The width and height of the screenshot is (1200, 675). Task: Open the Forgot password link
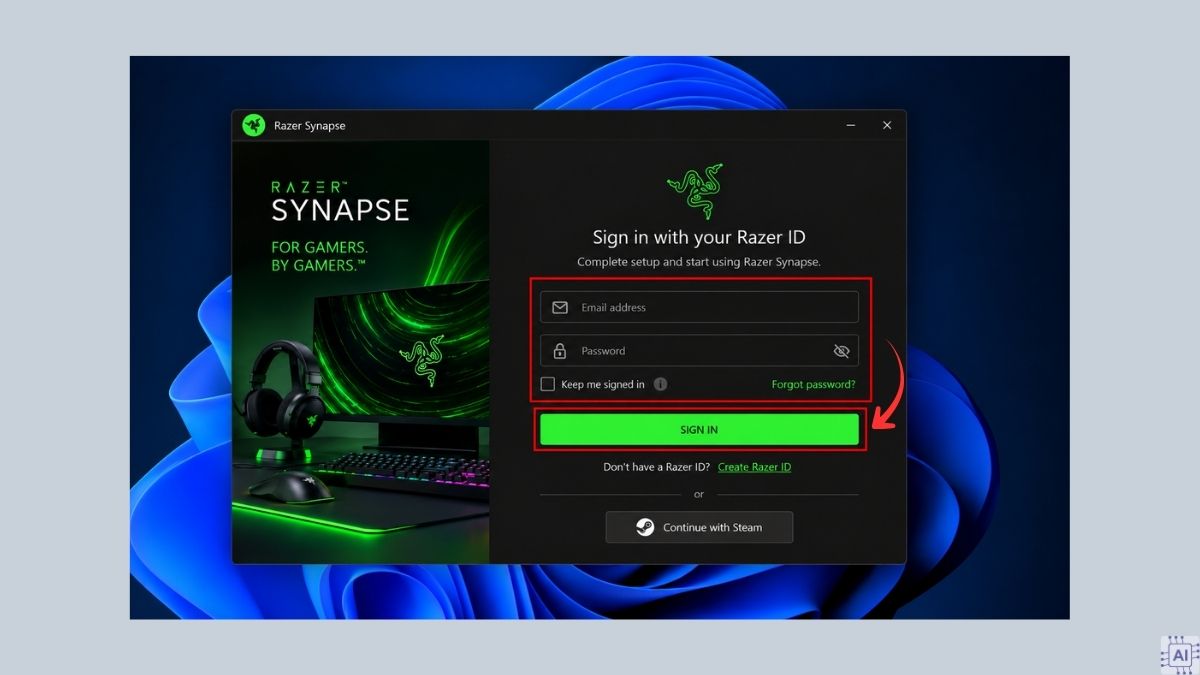(813, 384)
